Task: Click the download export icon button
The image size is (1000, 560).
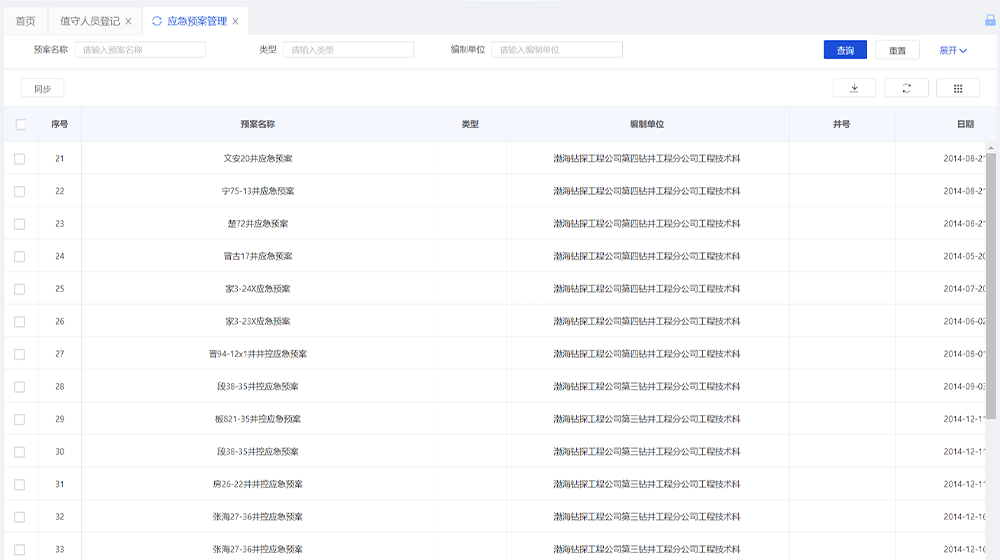Action: click(854, 88)
